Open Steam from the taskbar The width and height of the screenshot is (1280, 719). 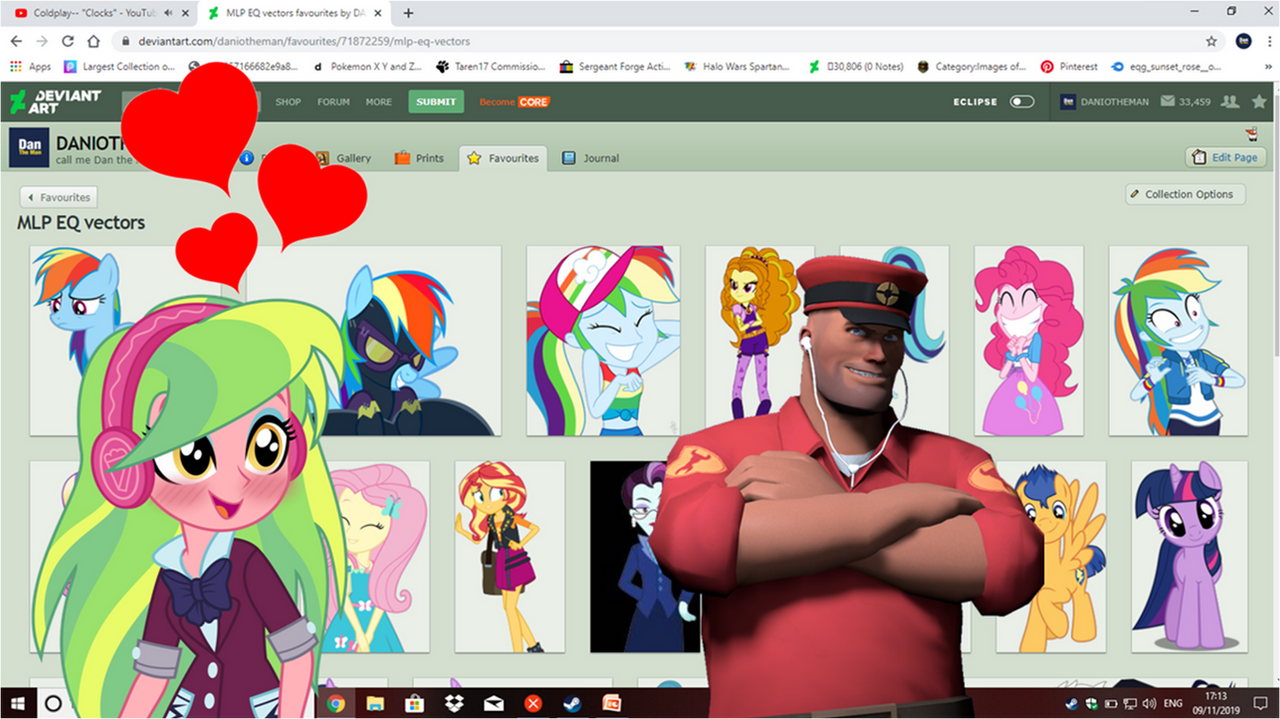click(x=572, y=704)
